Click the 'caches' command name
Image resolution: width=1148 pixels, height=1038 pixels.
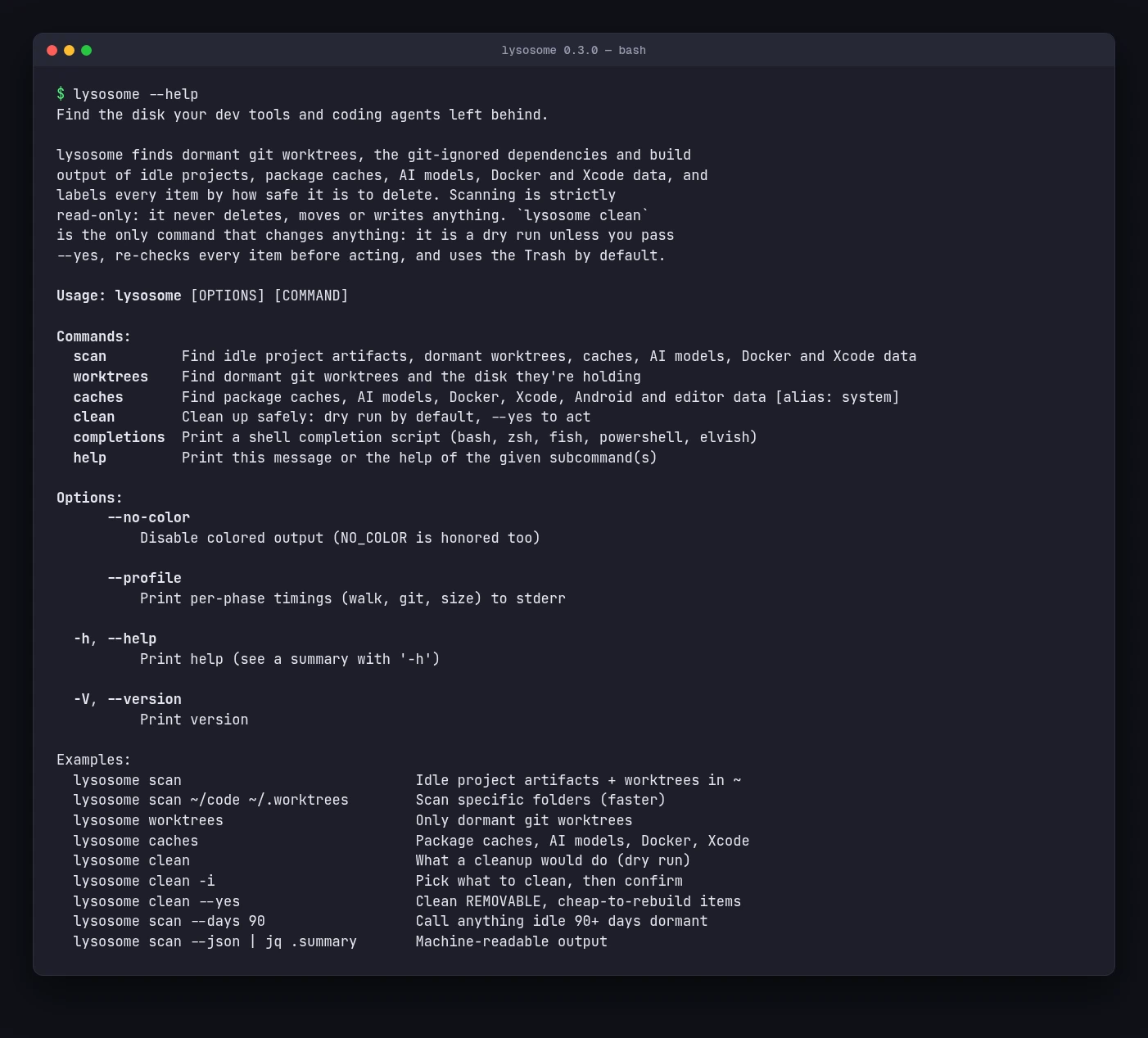pos(98,397)
